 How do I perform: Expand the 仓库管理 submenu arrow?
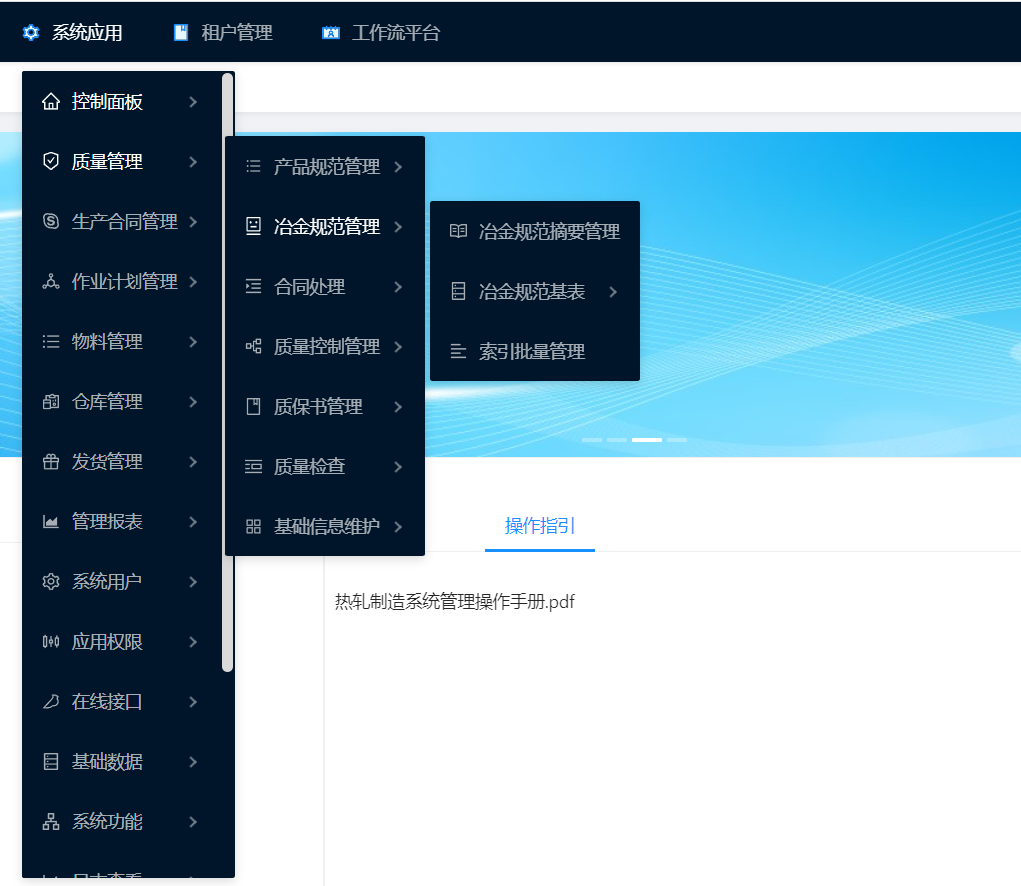click(x=193, y=402)
